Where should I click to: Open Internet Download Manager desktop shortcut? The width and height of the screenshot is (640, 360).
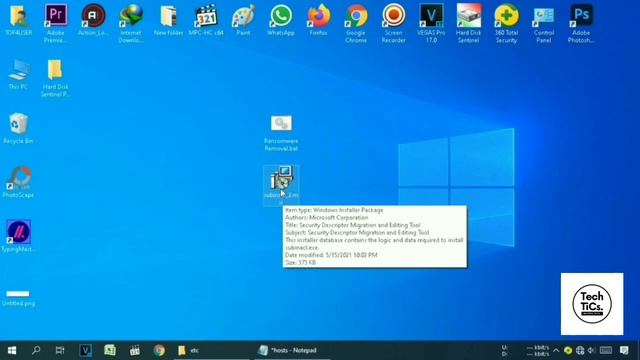[131, 23]
